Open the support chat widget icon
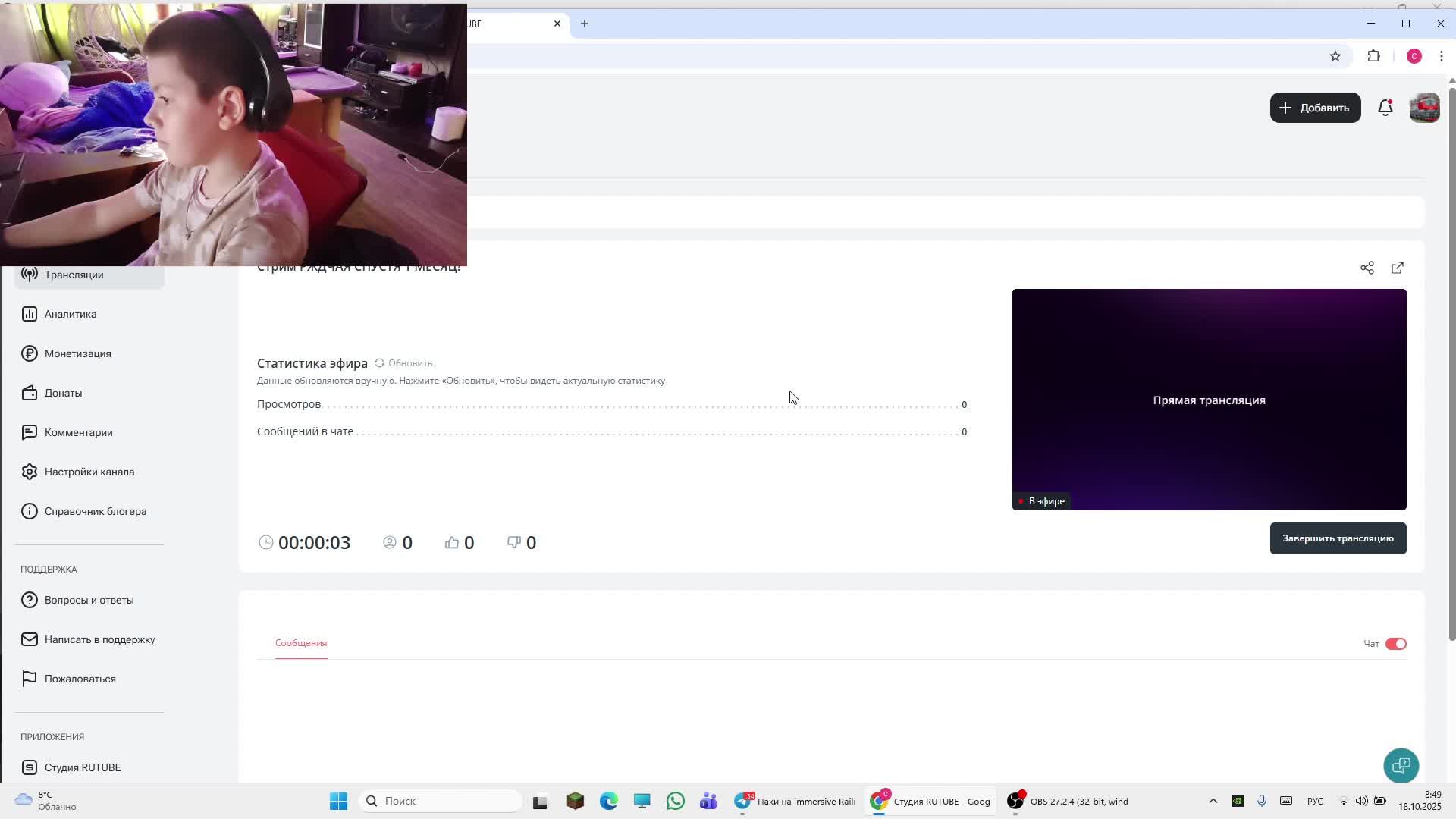The height and width of the screenshot is (819, 1456). pyautogui.click(x=1401, y=765)
